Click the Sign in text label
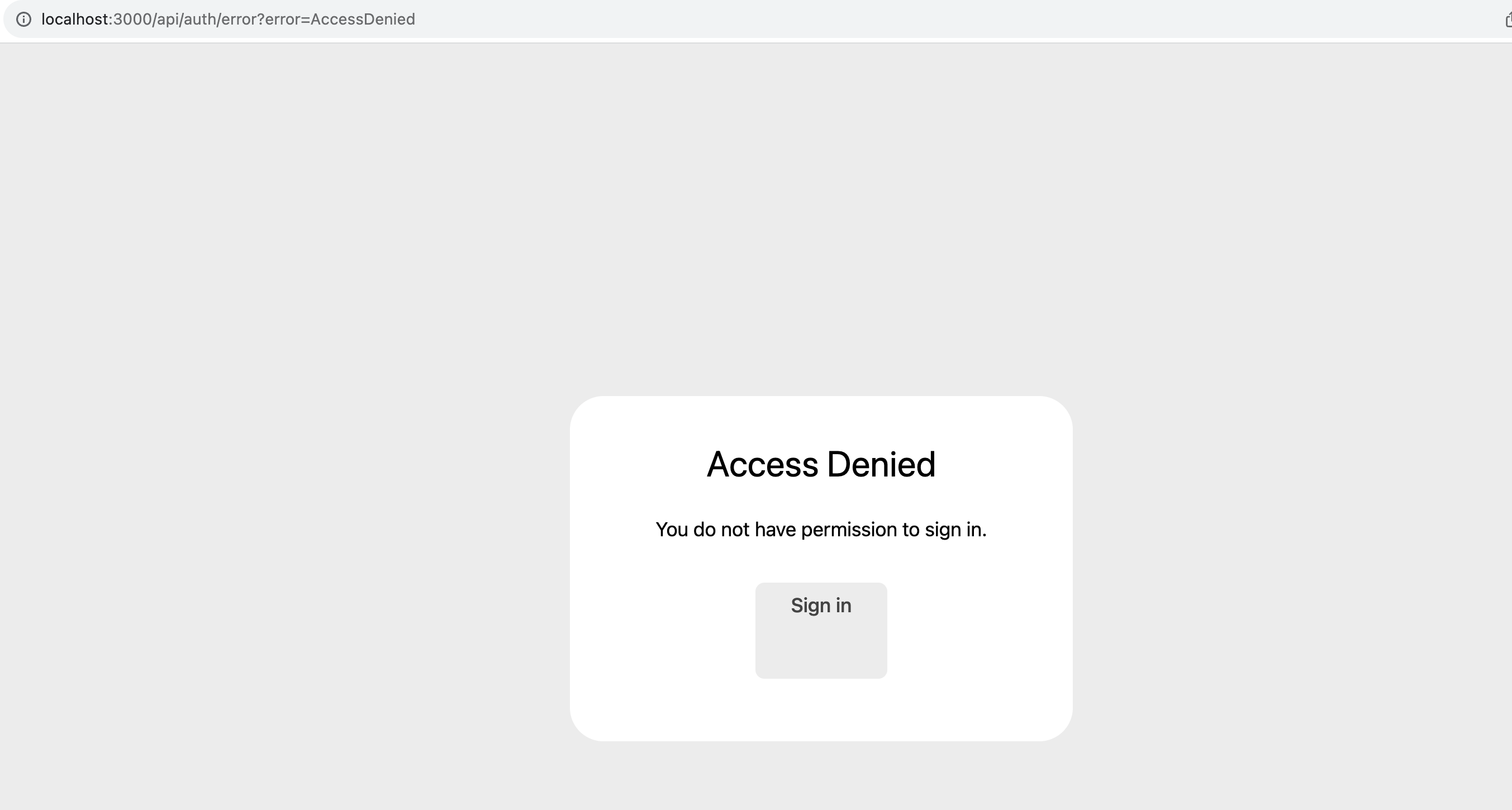Screen dimensions: 1512x810 821,605
